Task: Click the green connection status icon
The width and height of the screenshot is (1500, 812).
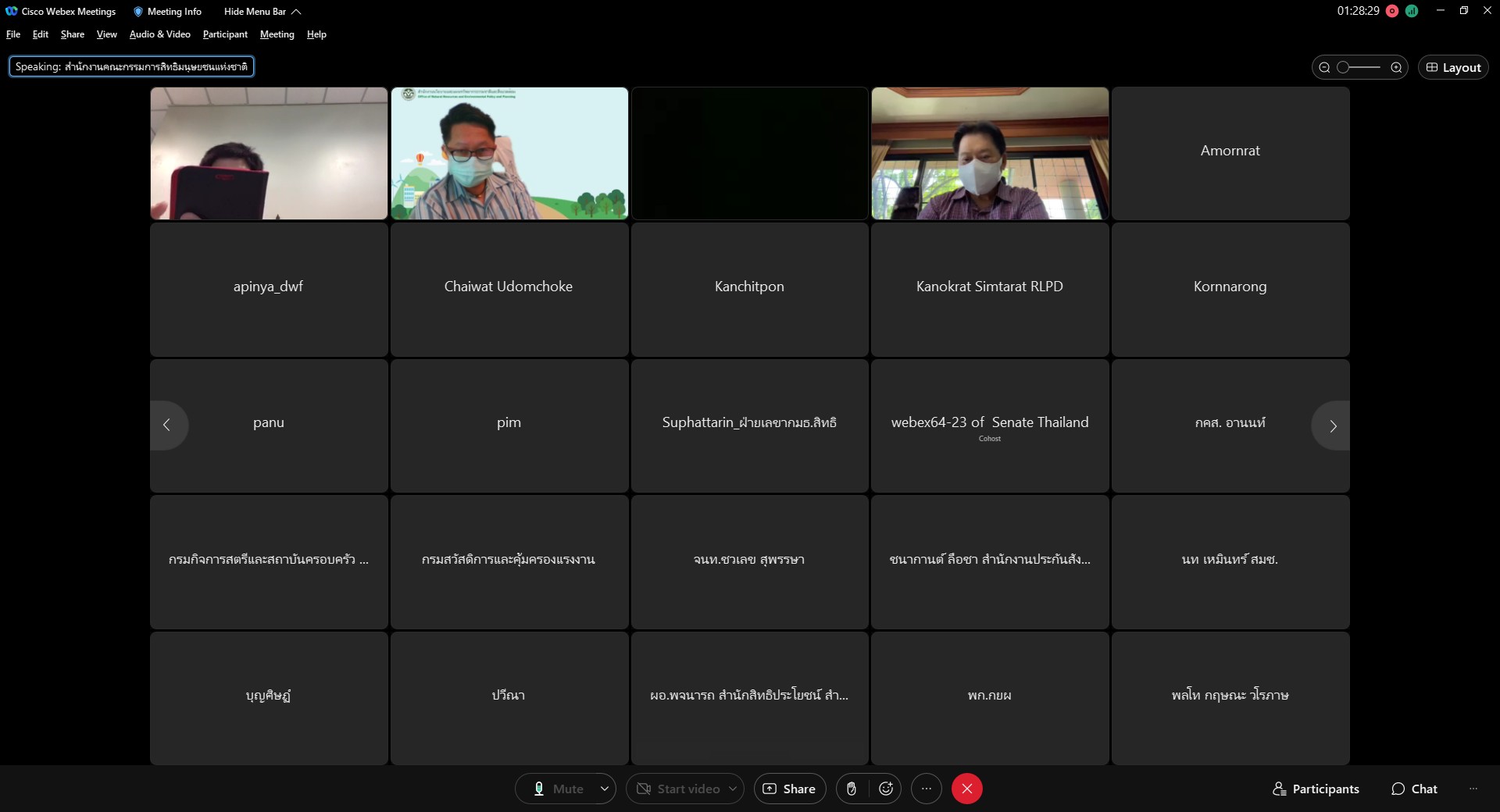Action: (x=1412, y=11)
